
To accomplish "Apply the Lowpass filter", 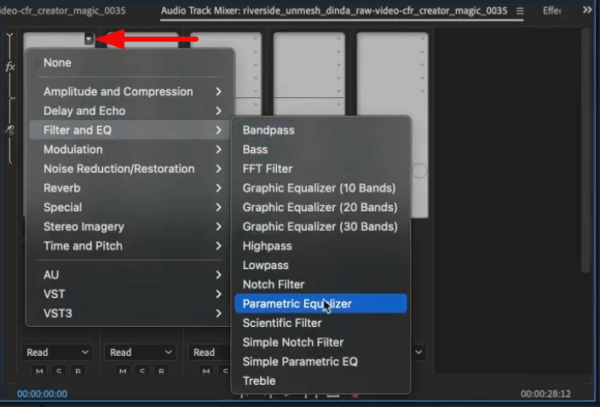I will (x=321, y=265).
